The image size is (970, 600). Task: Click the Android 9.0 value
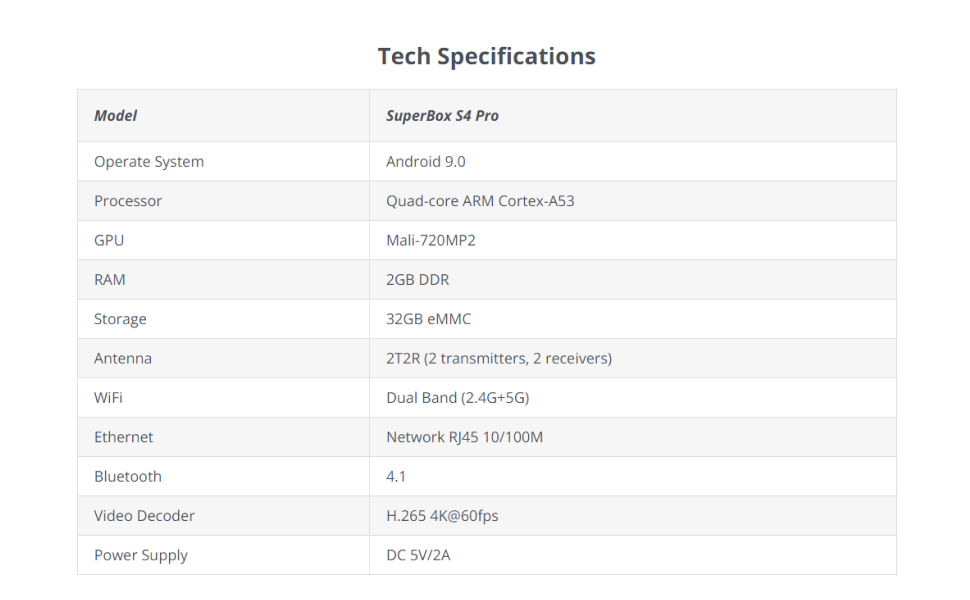point(425,162)
